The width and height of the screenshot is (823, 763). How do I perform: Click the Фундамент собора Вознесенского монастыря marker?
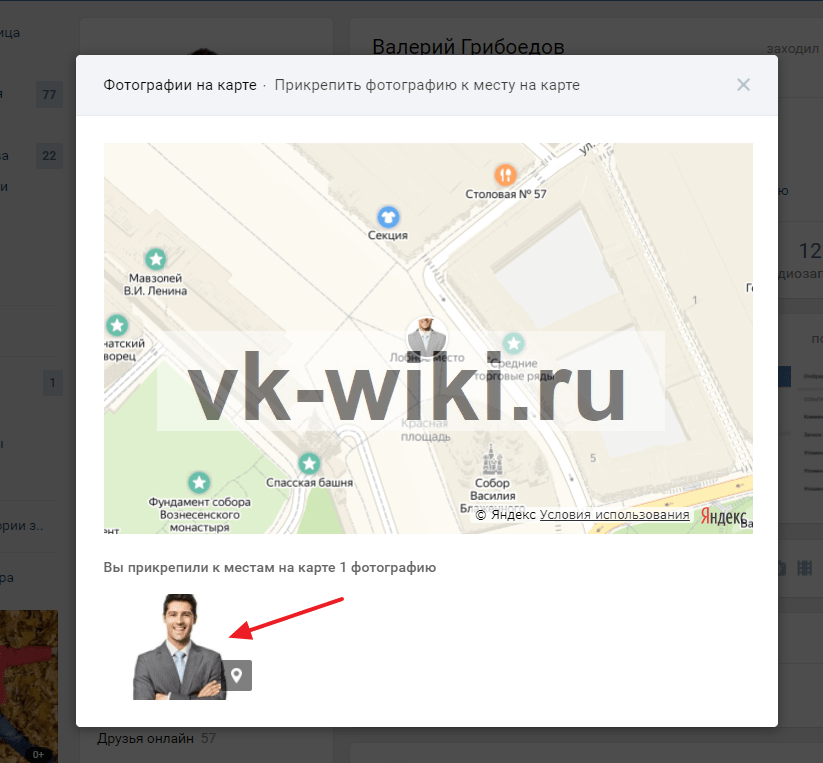coord(199,483)
